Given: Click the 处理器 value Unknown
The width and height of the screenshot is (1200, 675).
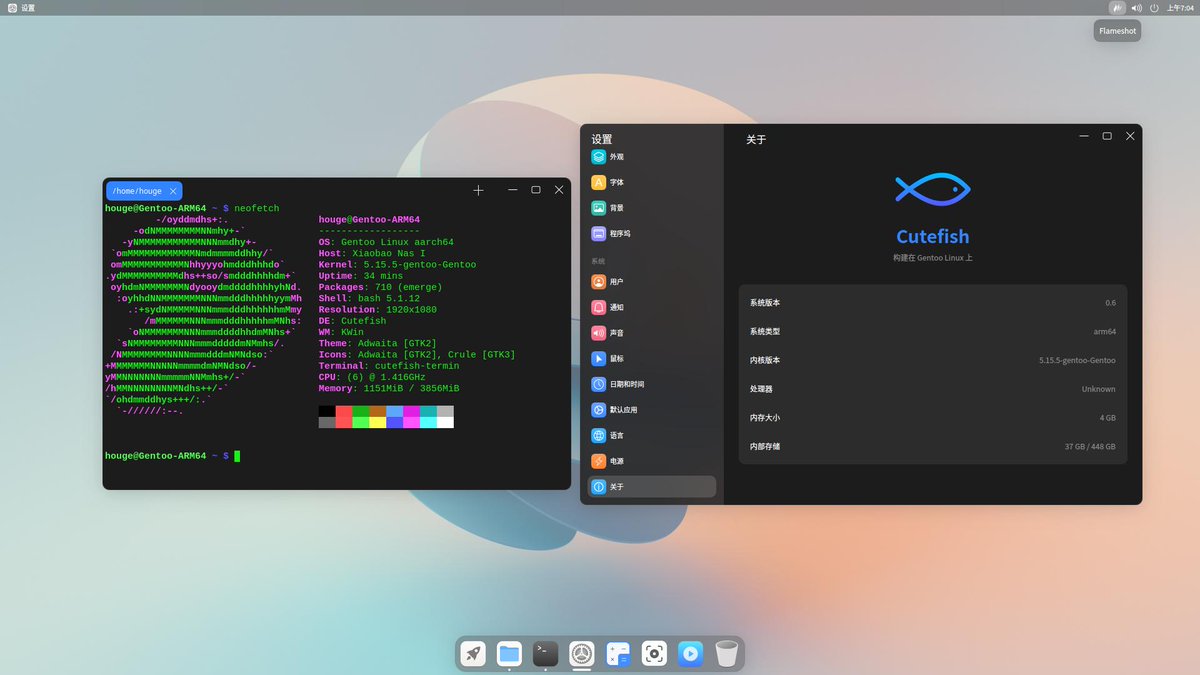Looking at the screenshot, I should pyautogui.click(x=1098, y=389).
